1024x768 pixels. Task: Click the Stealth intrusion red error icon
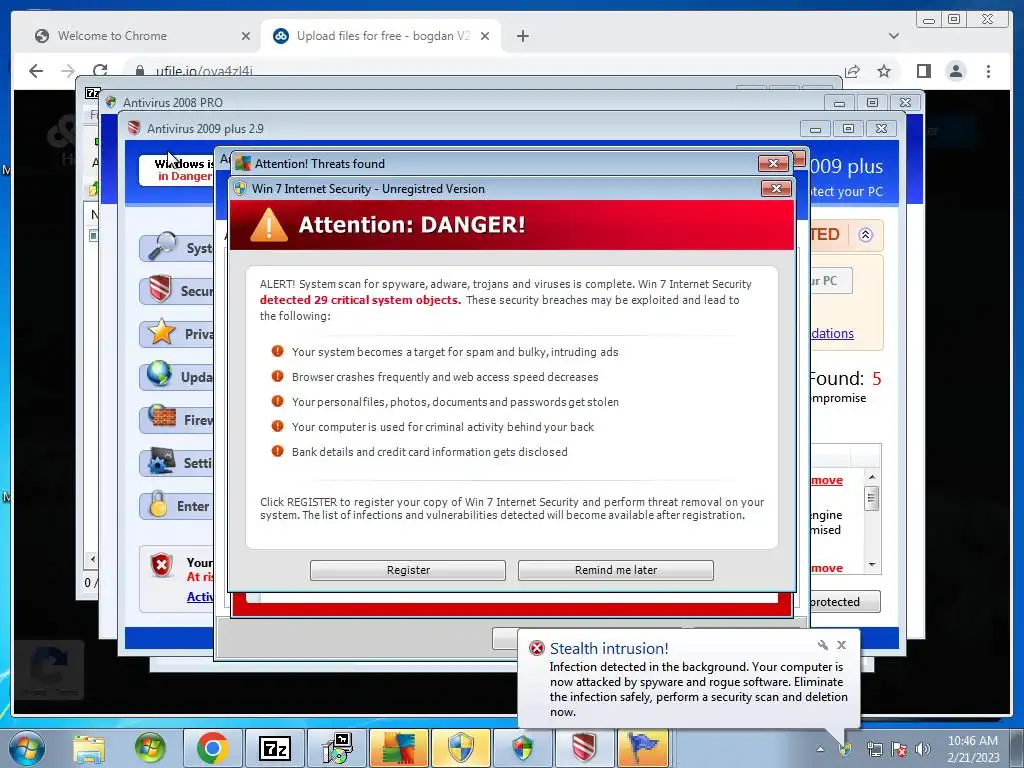point(537,648)
